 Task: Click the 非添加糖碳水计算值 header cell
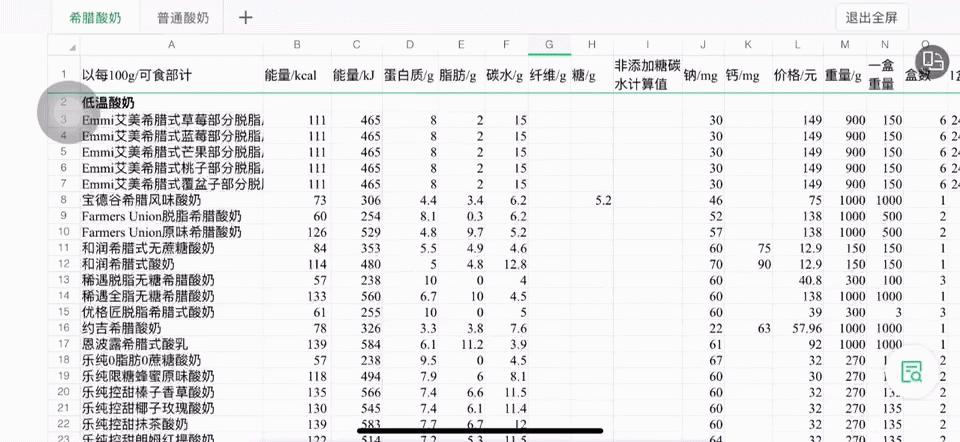tap(647, 75)
